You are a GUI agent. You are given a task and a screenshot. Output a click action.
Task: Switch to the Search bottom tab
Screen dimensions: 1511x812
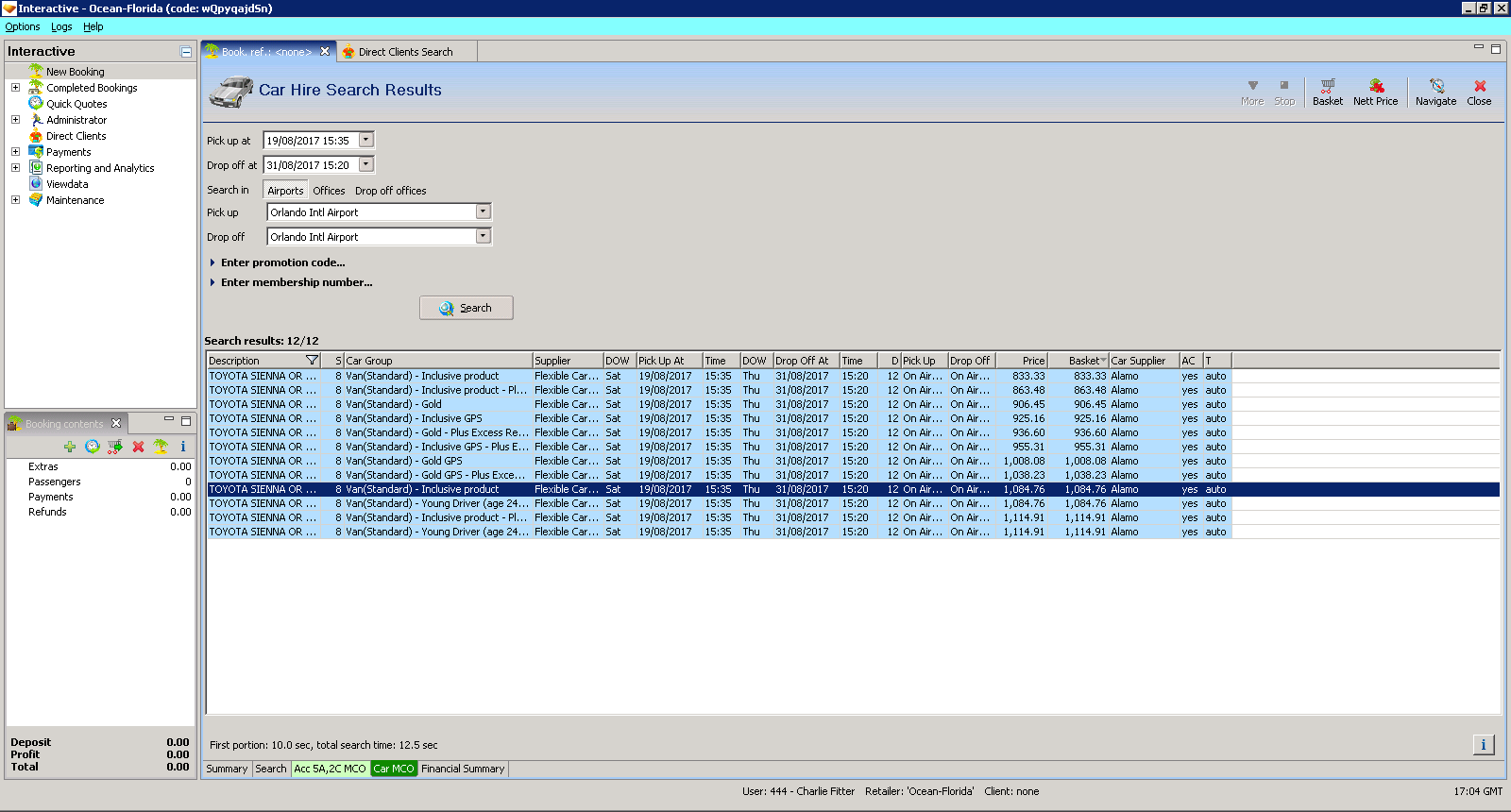click(x=271, y=769)
